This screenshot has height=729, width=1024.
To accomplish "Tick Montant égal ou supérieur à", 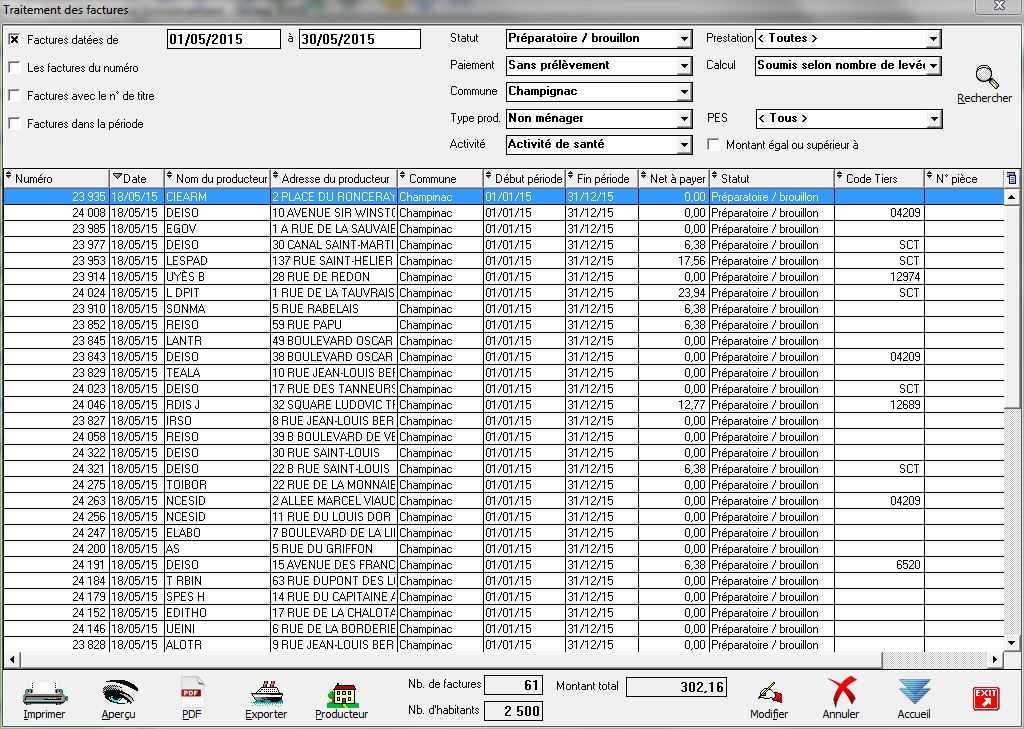I will click(x=713, y=145).
